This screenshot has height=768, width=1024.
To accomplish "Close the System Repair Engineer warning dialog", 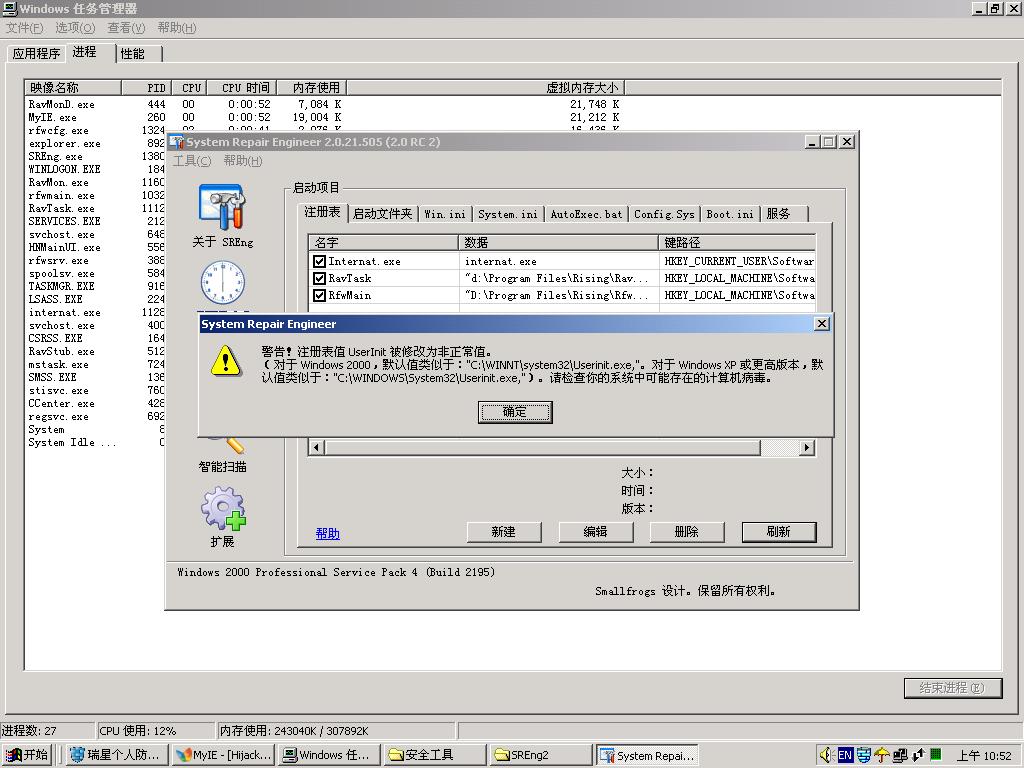I will [822, 323].
